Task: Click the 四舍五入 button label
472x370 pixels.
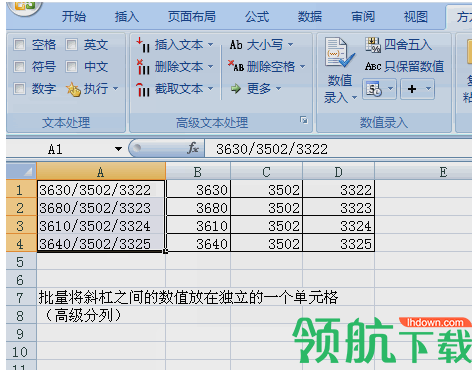Action: (408, 44)
